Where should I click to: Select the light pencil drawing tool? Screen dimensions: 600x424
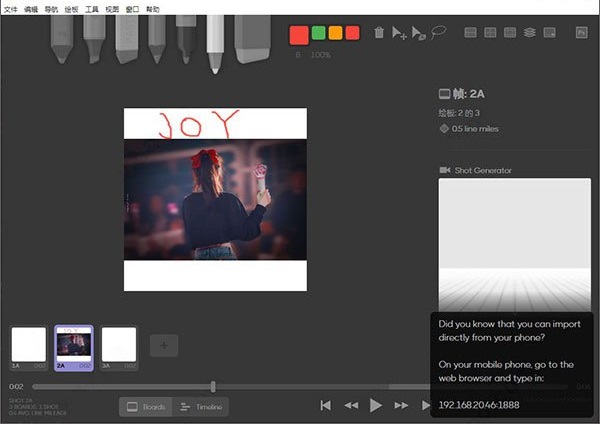pyautogui.click(x=62, y=38)
